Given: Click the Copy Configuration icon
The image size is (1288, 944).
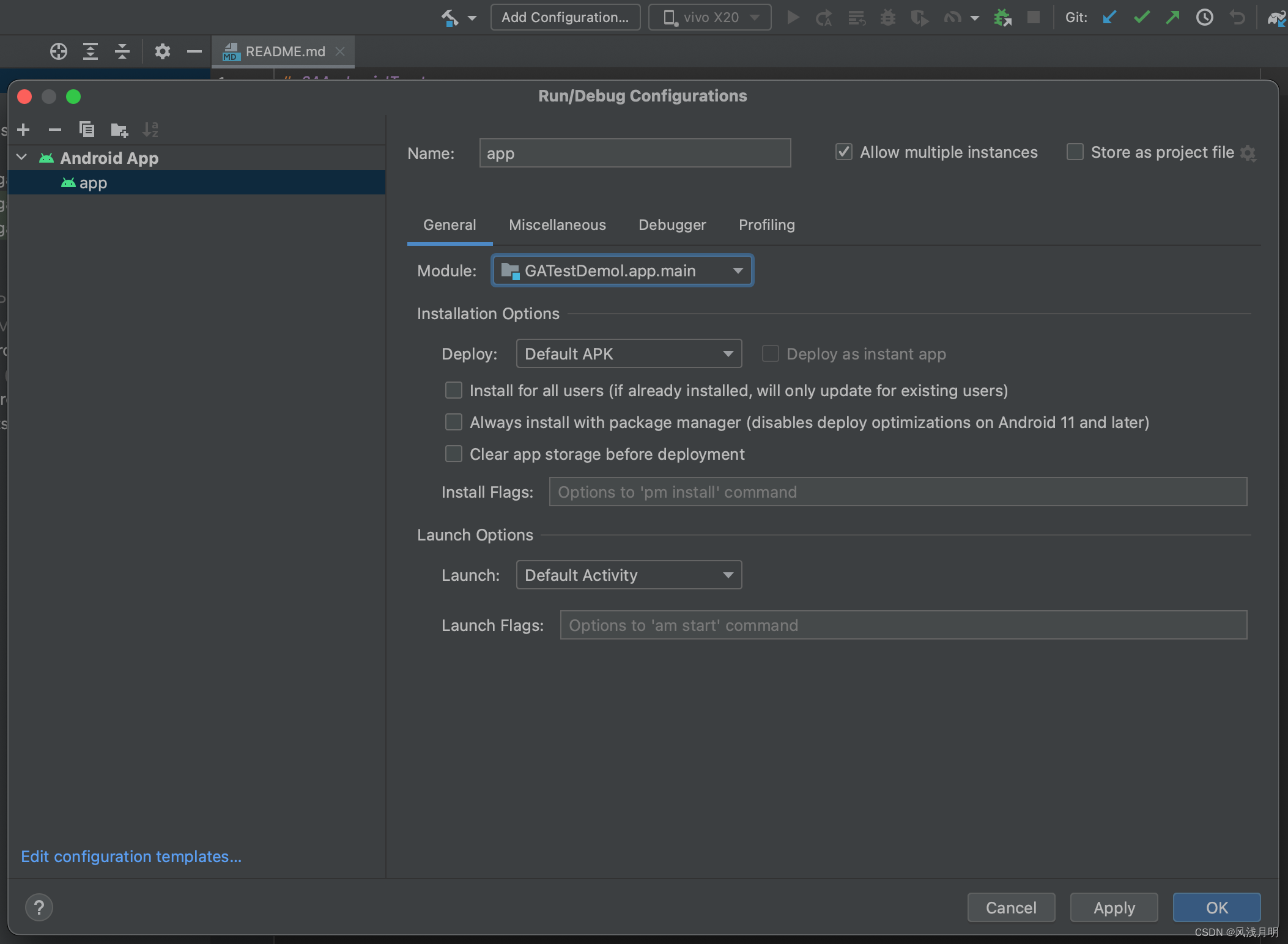Looking at the screenshot, I should tap(87, 130).
